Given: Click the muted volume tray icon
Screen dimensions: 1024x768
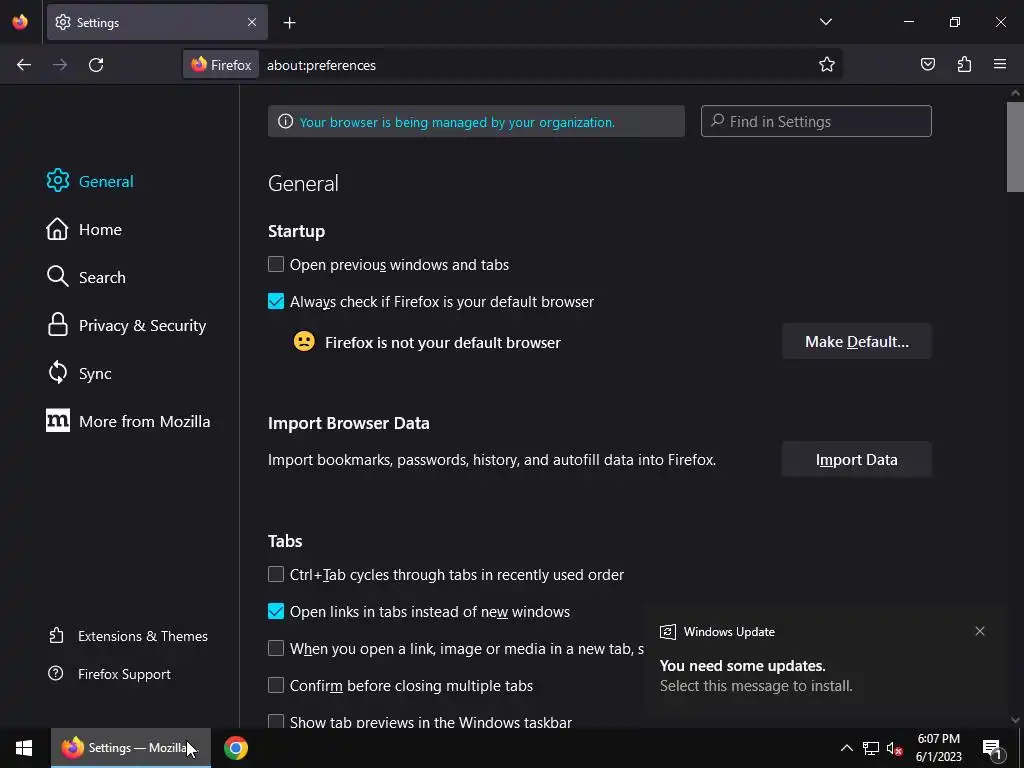Looking at the screenshot, I should (895, 748).
